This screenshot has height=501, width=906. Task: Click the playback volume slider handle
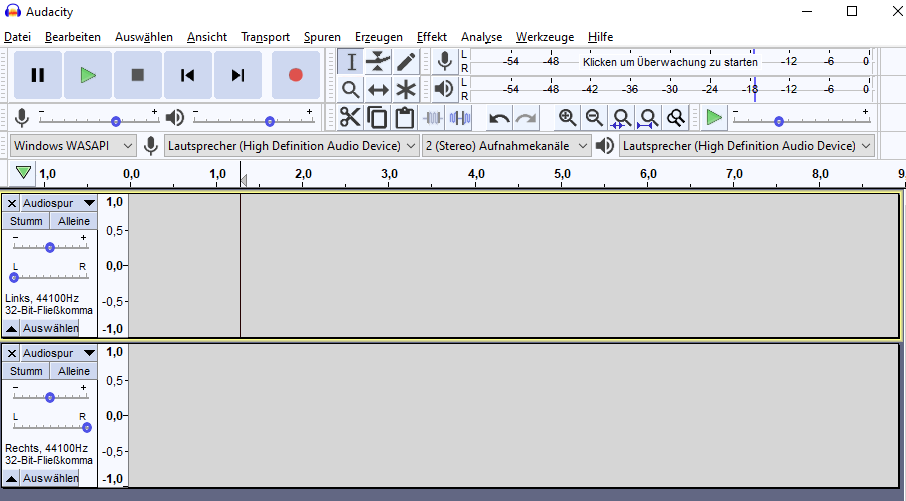[270, 121]
